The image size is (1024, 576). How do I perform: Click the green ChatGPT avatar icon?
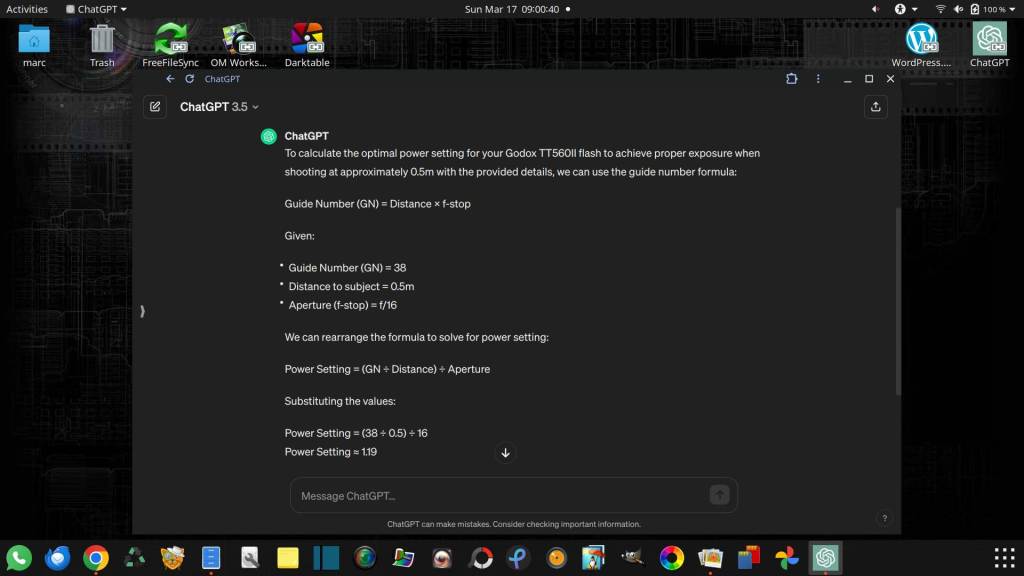tap(268, 136)
